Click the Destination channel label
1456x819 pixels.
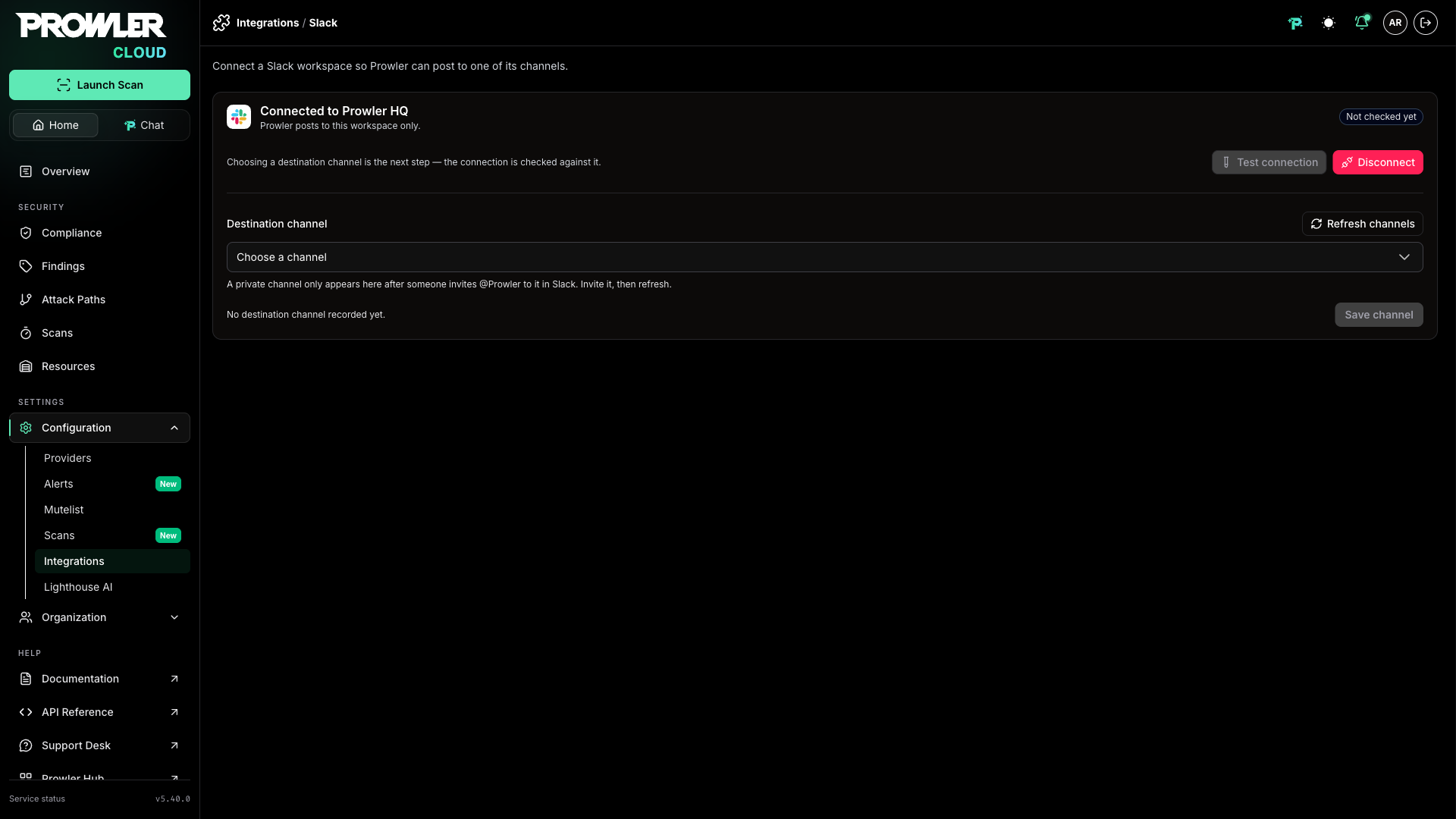click(x=277, y=224)
